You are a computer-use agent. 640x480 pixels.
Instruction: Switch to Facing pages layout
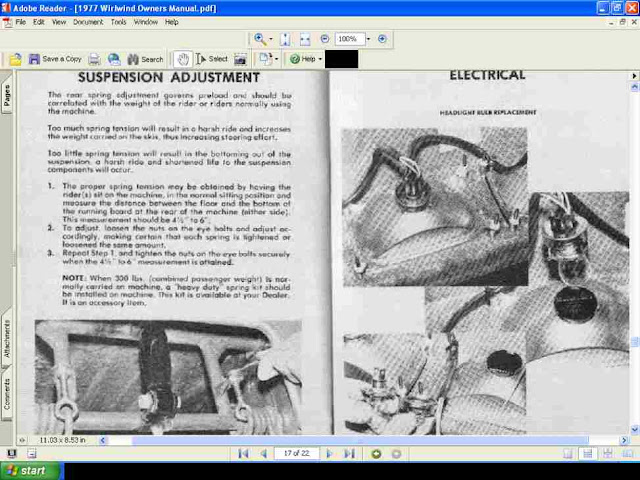tap(628, 453)
